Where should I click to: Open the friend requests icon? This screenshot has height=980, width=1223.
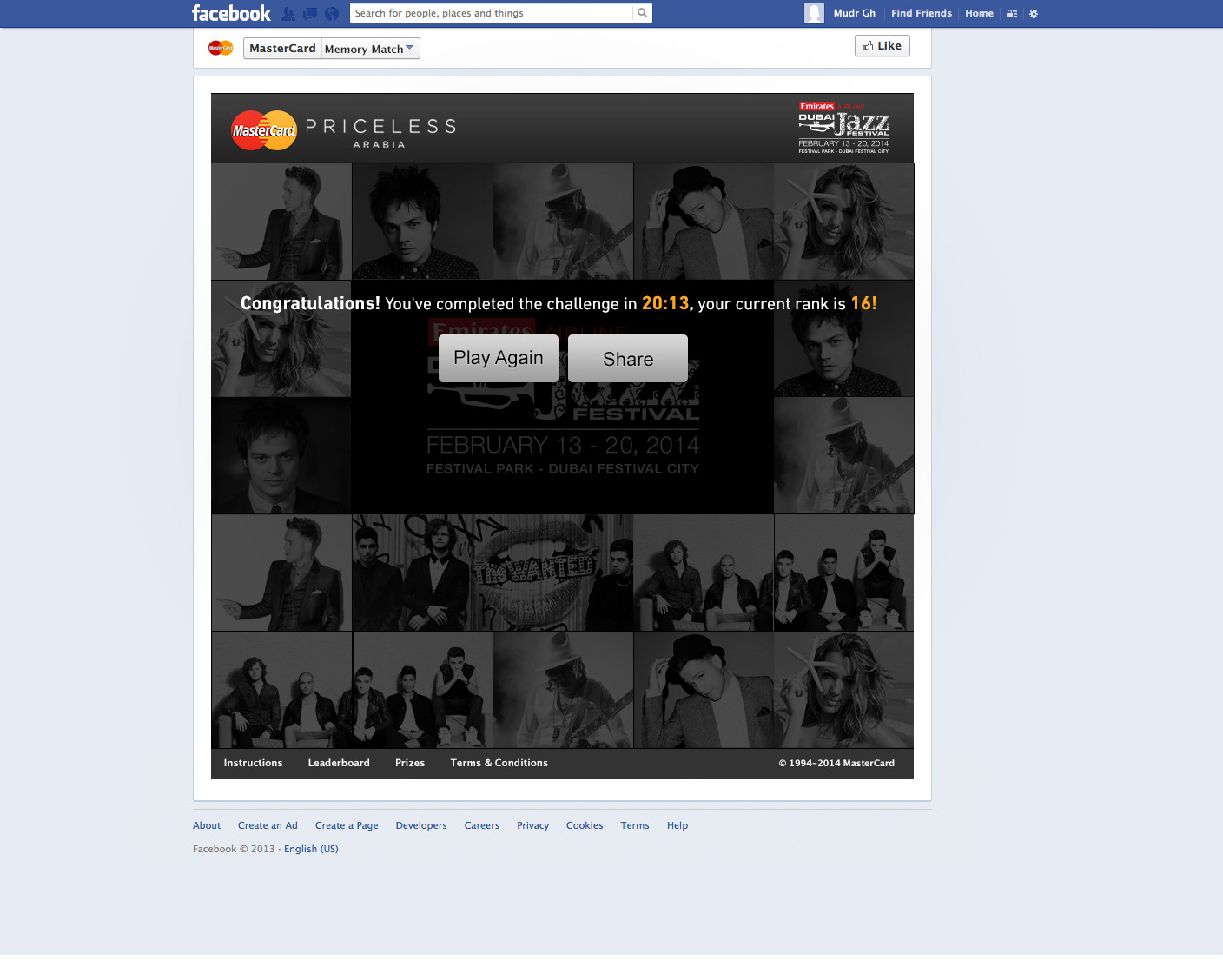tap(288, 14)
